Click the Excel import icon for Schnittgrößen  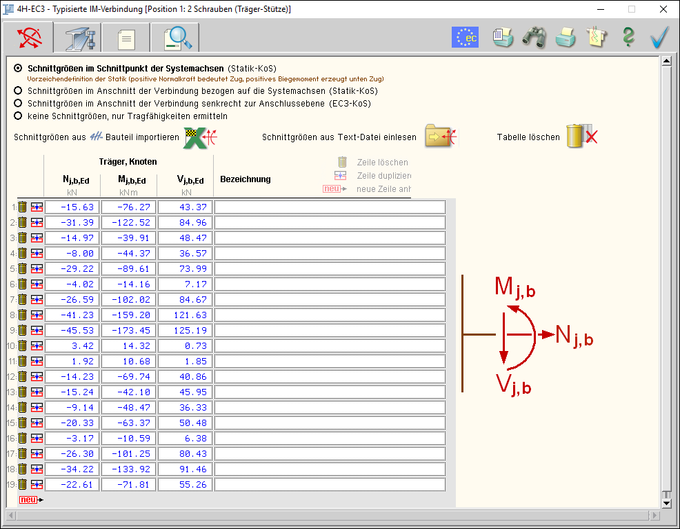click(x=203, y=137)
